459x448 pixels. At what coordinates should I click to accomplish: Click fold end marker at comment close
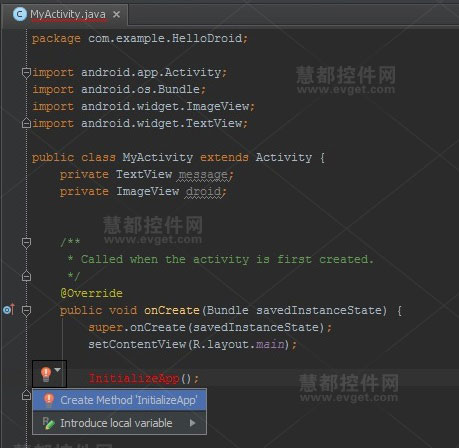click(x=26, y=276)
